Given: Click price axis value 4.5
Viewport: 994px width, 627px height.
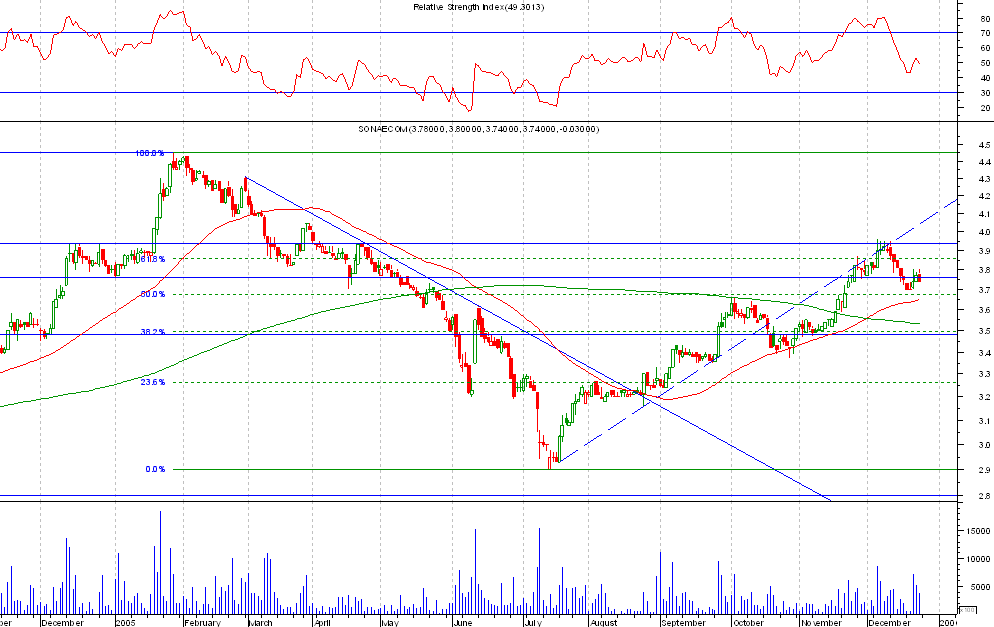Looking at the screenshot, I should tap(984, 145).
